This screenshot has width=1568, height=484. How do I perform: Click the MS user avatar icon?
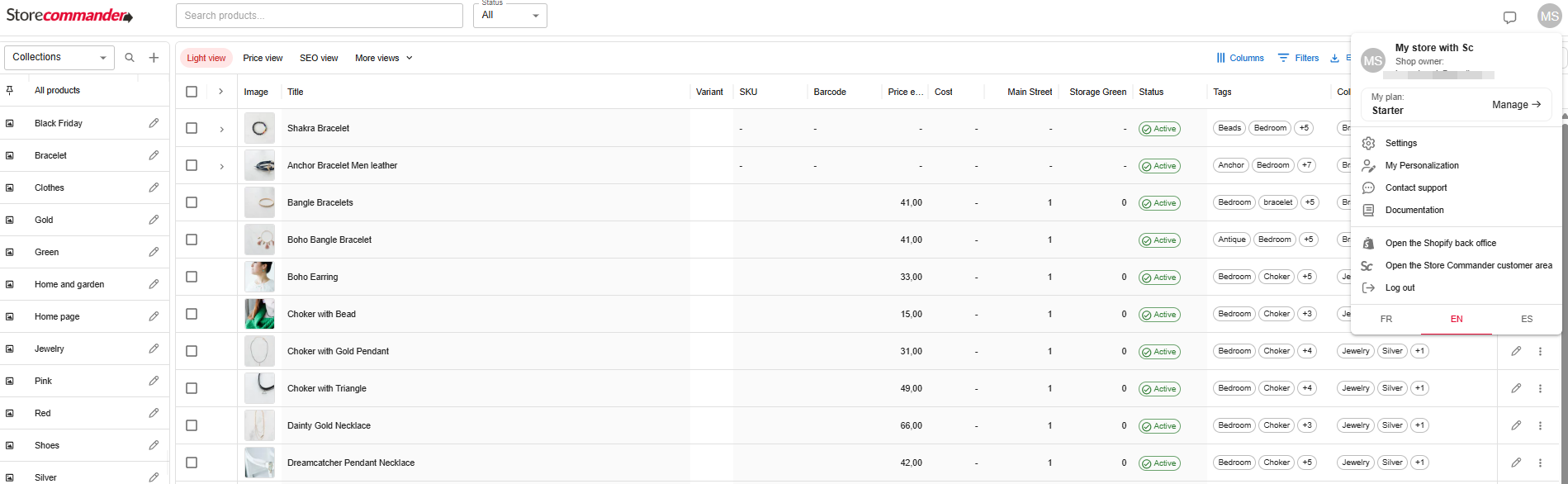pyautogui.click(x=1549, y=17)
